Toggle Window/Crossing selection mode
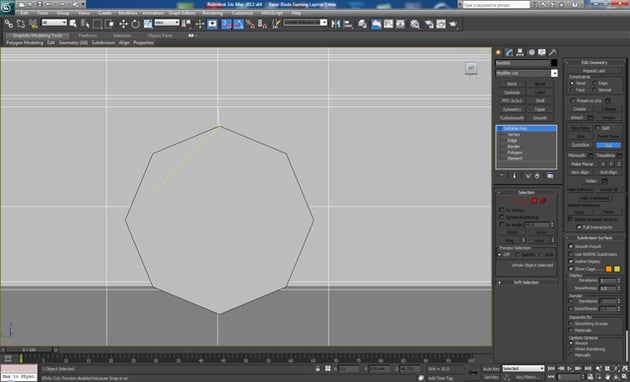The image size is (630, 382). click(x=109, y=24)
